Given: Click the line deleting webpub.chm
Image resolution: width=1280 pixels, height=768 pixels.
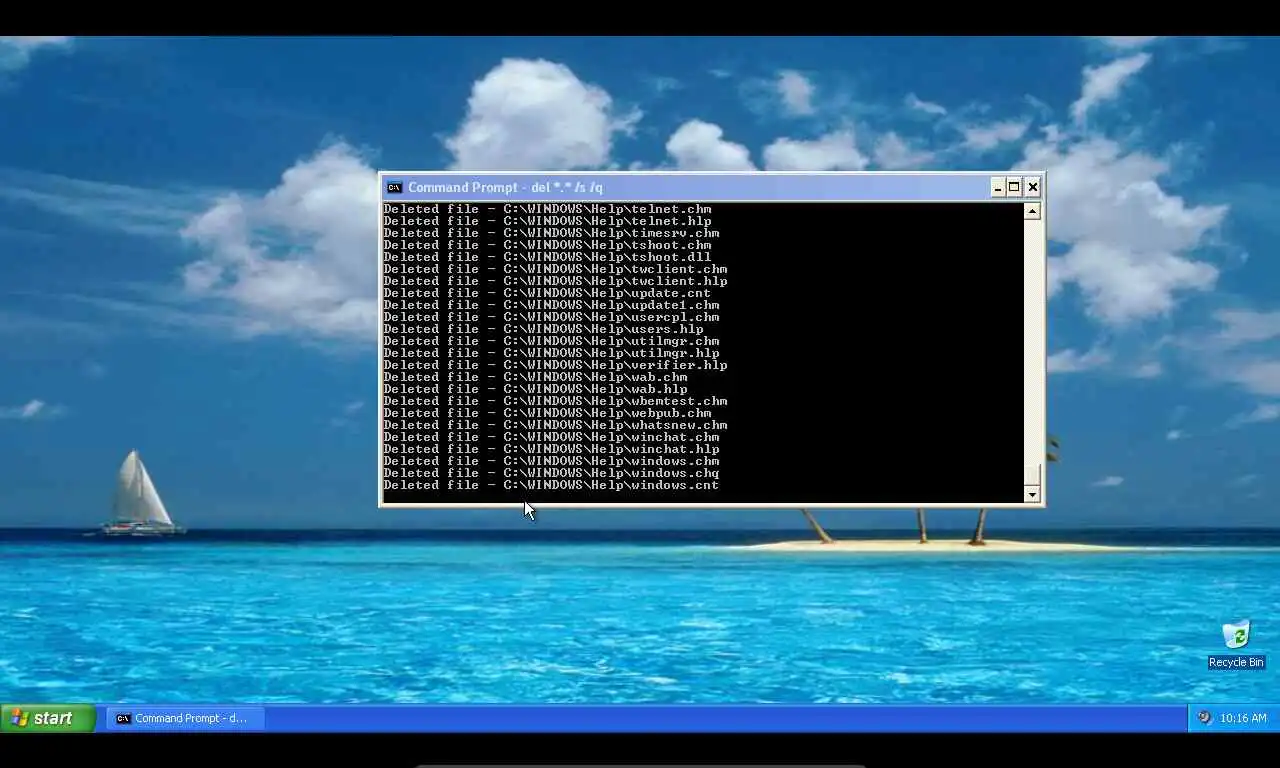Looking at the screenshot, I should (547, 413).
